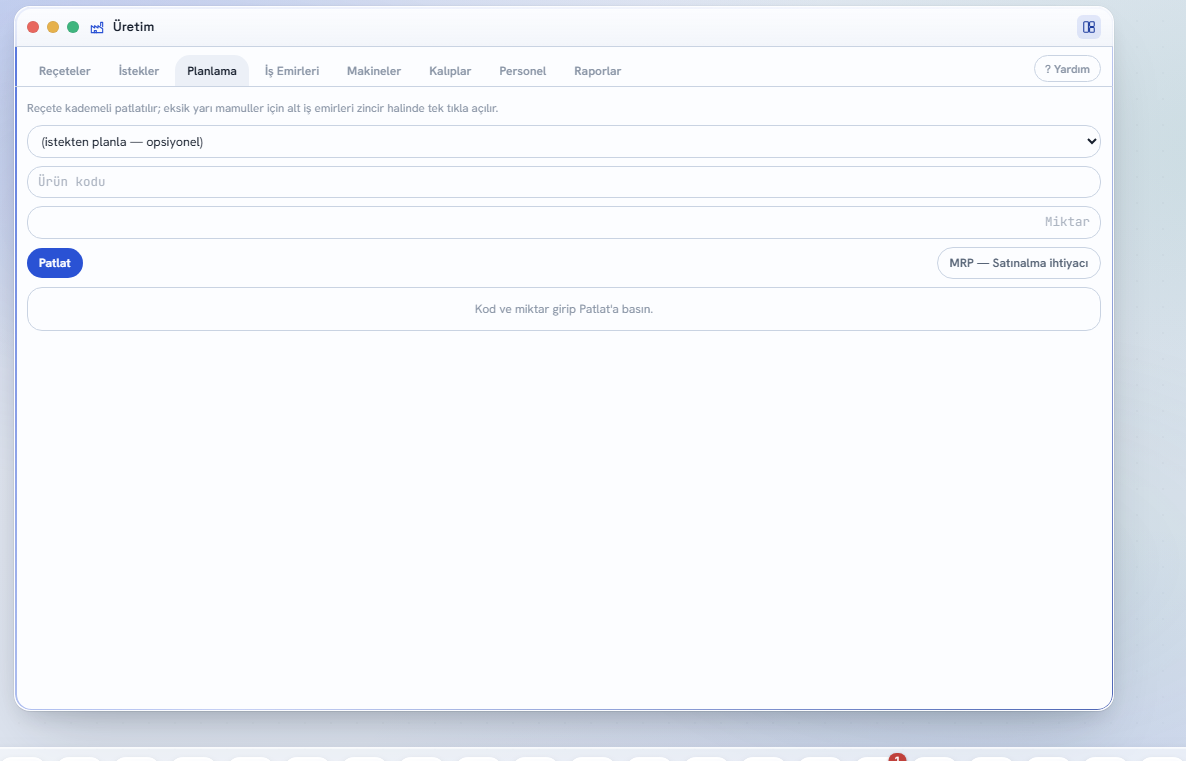Select the Planlama tab
Screen dimensions: 1186x761
click(x=212, y=71)
